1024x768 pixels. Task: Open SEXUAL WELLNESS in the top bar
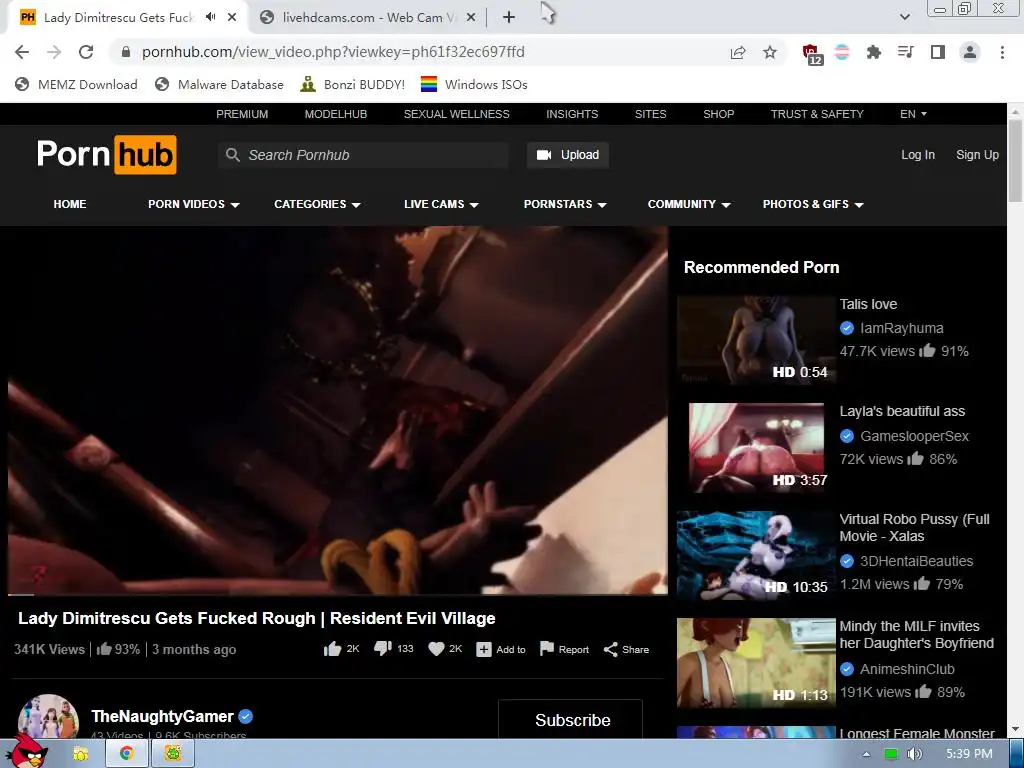(x=456, y=114)
